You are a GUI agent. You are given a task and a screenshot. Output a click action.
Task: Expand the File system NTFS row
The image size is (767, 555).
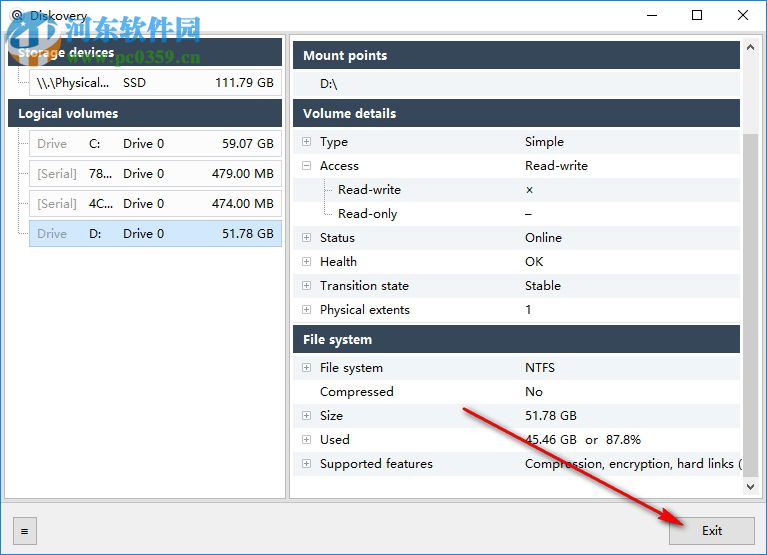point(306,368)
